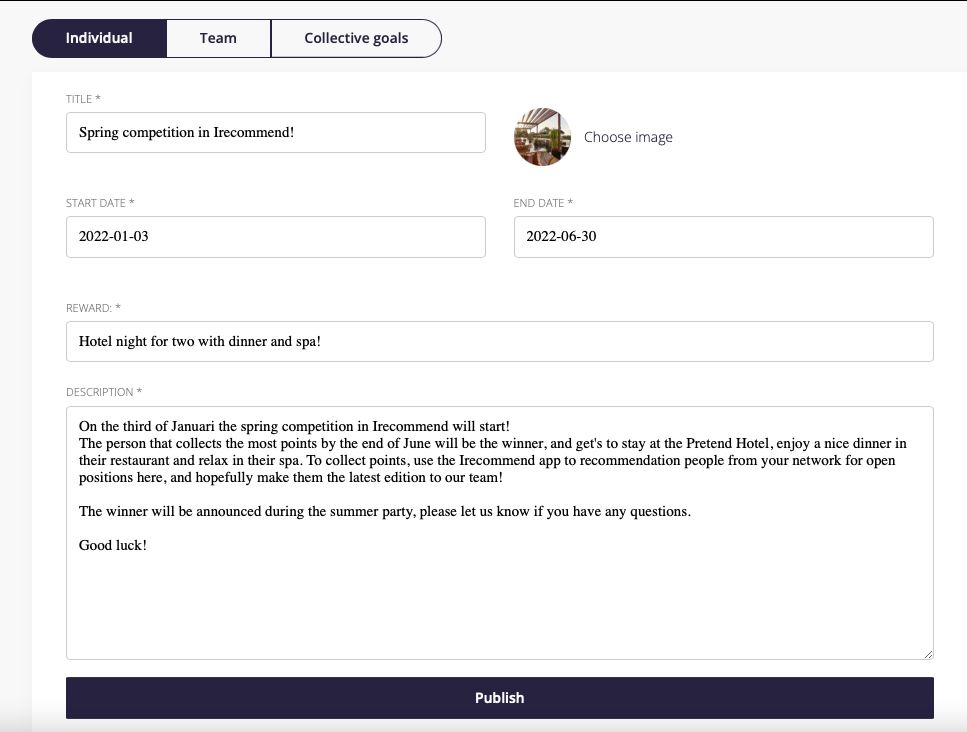Click the REWARD label
967x732 pixels.
pyautogui.click(x=93, y=308)
